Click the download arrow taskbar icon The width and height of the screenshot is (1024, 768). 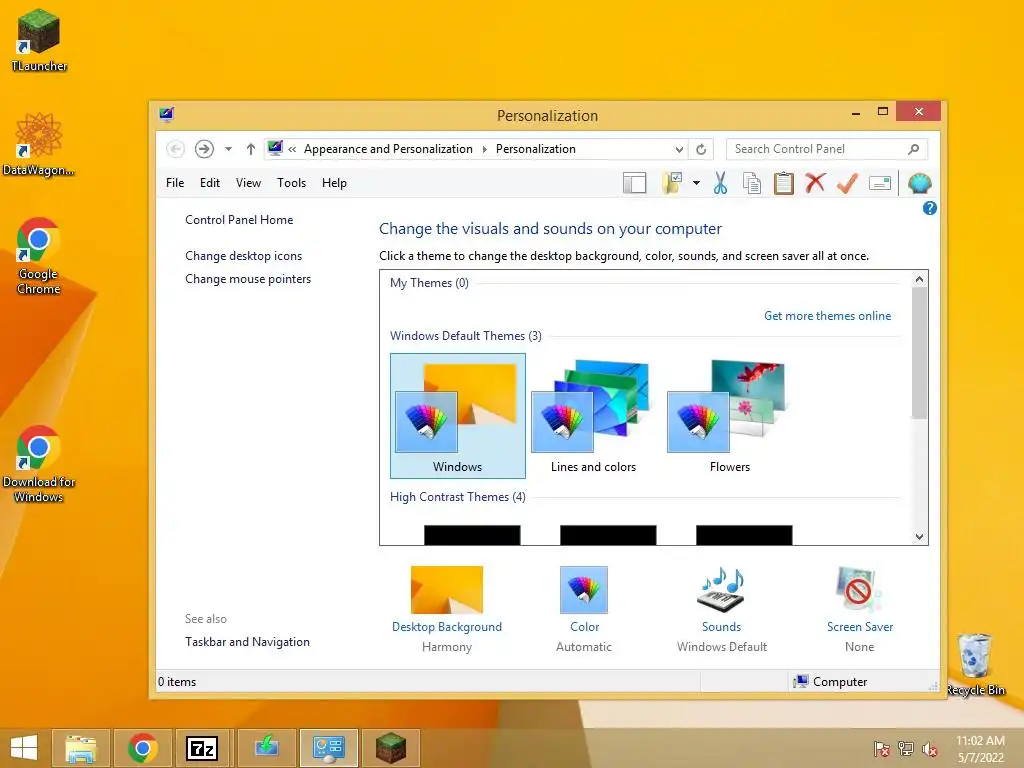point(266,748)
